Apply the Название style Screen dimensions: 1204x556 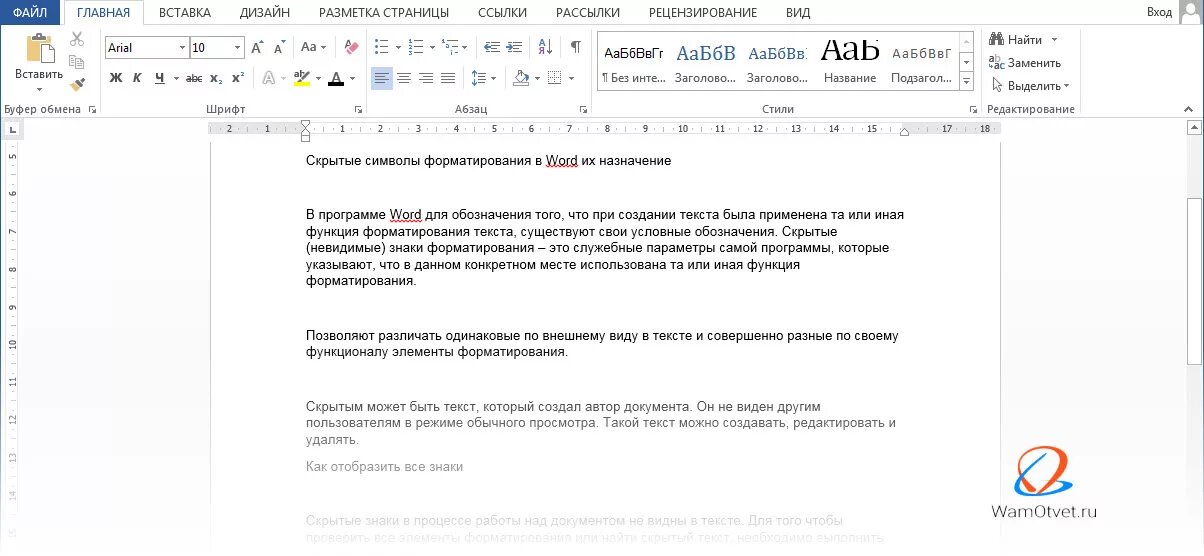(850, 62)
